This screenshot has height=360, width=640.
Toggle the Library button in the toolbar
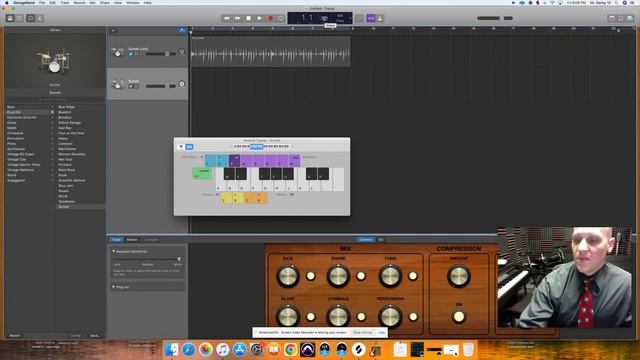coord(10,18)
